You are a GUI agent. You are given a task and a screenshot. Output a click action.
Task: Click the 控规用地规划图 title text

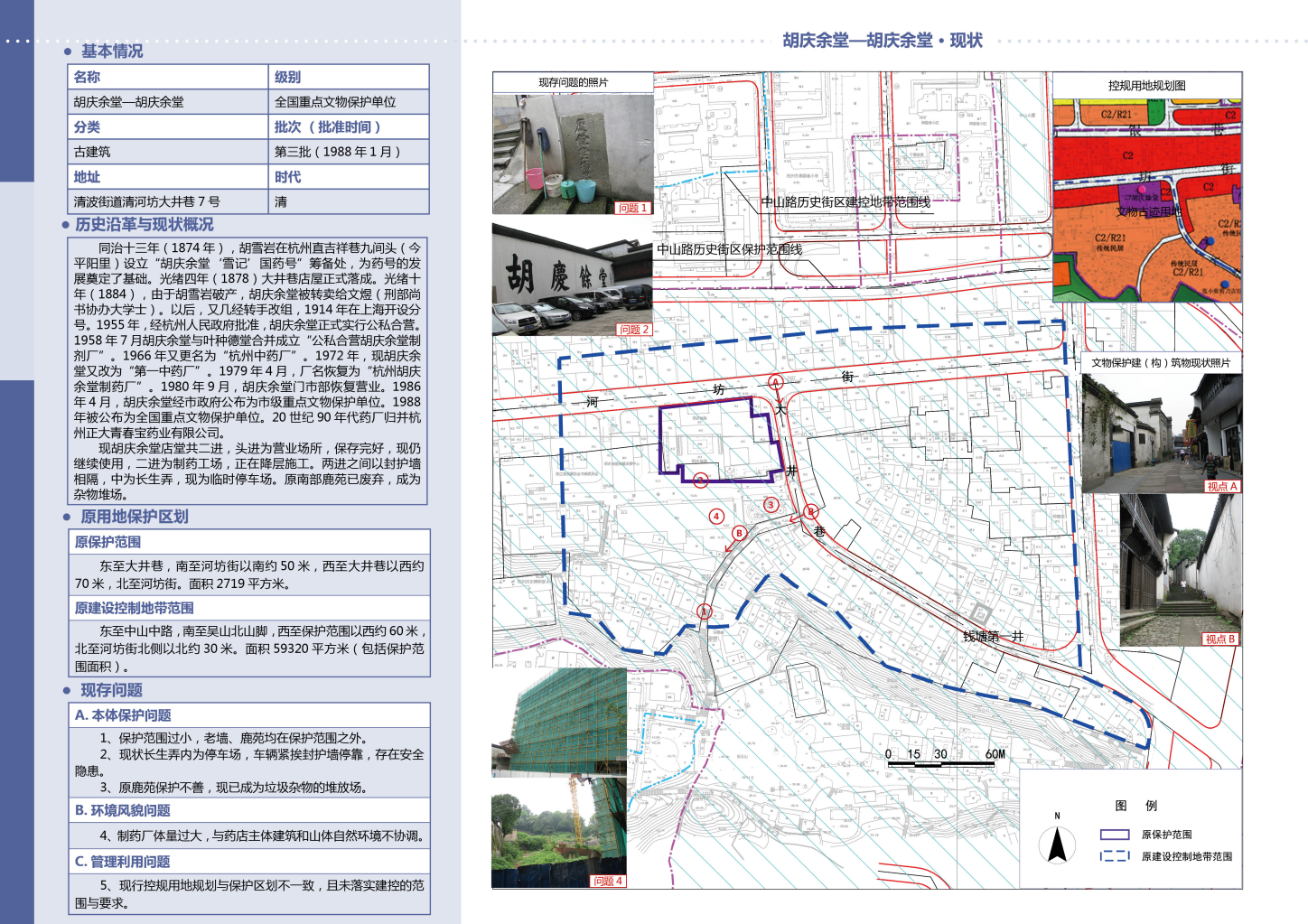pos(1147,86)
